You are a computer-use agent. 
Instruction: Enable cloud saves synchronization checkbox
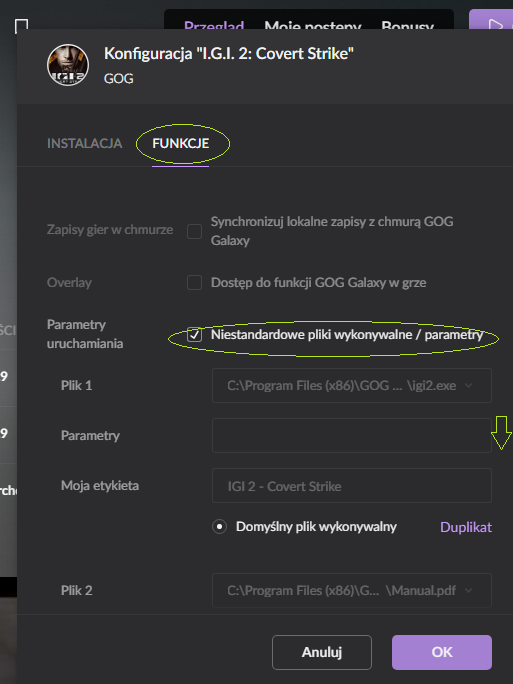(195, 231)
